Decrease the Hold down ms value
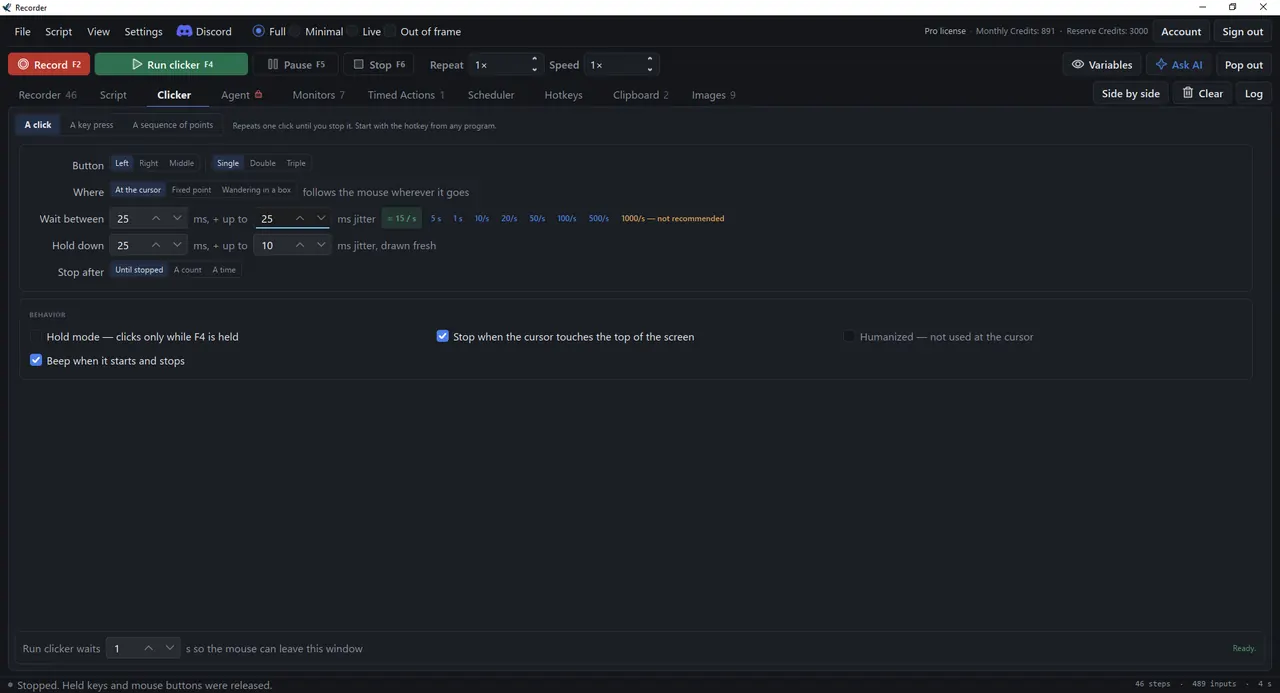 (x=177, y=245)
